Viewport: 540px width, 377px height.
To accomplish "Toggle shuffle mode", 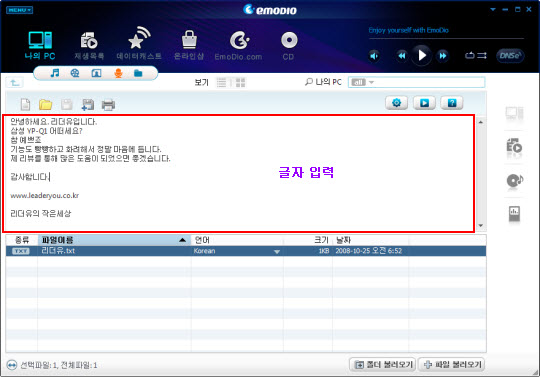I will tap(482, 55).
